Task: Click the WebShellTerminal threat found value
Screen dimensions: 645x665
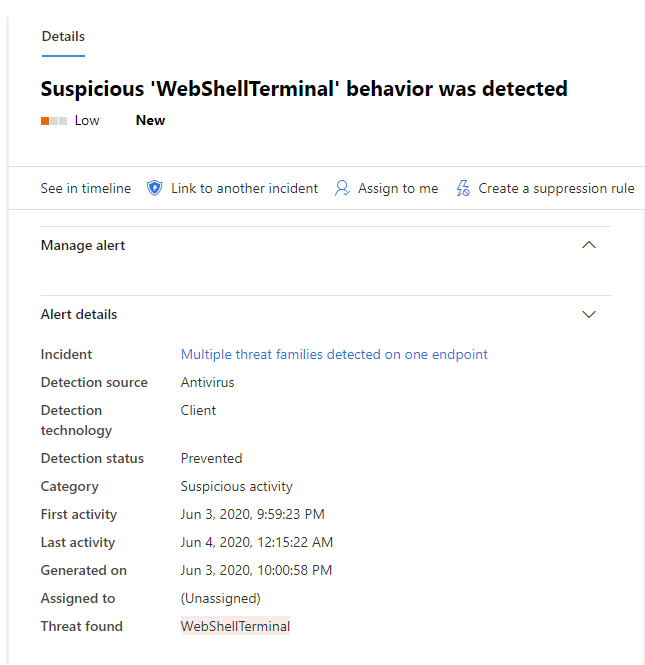Action: [235, 626]
